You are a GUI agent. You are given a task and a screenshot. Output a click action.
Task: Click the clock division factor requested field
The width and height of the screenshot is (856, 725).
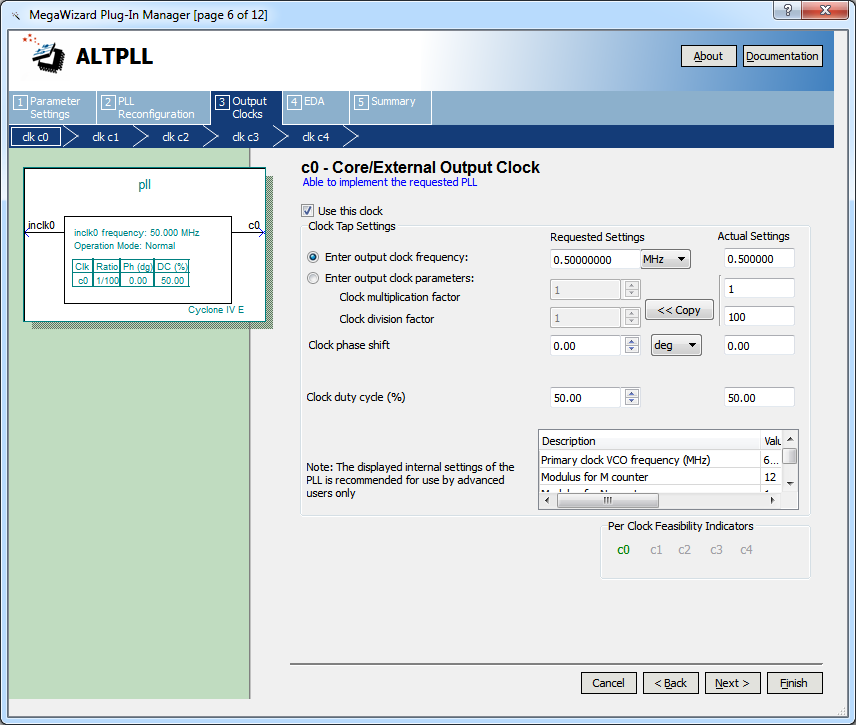pos(585,318)
